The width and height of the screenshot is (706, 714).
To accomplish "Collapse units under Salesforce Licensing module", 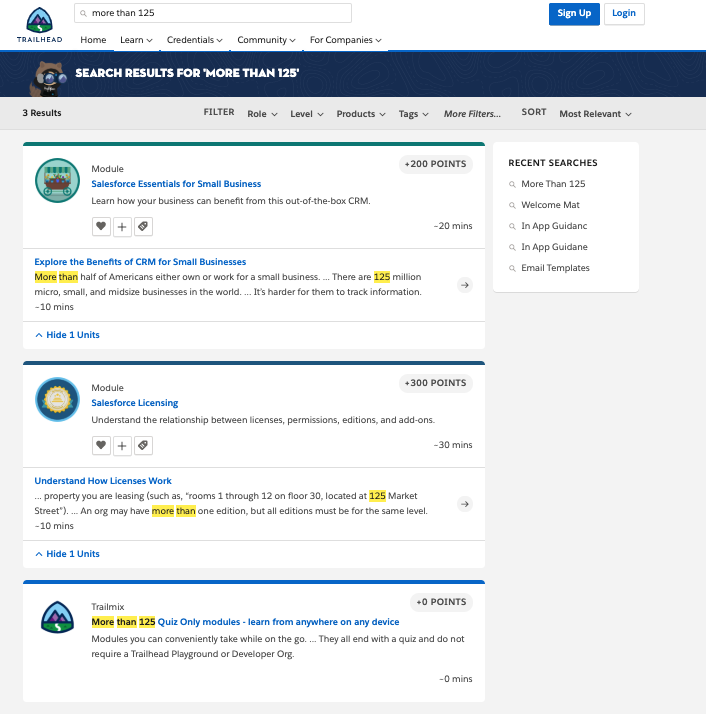I will pyautogui.click(x=67, y=554).
